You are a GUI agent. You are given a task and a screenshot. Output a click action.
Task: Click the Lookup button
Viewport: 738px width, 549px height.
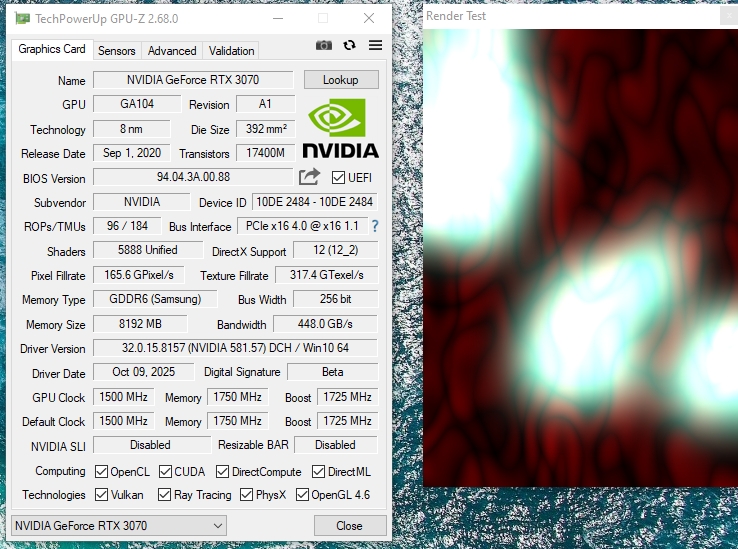(341, 80)
